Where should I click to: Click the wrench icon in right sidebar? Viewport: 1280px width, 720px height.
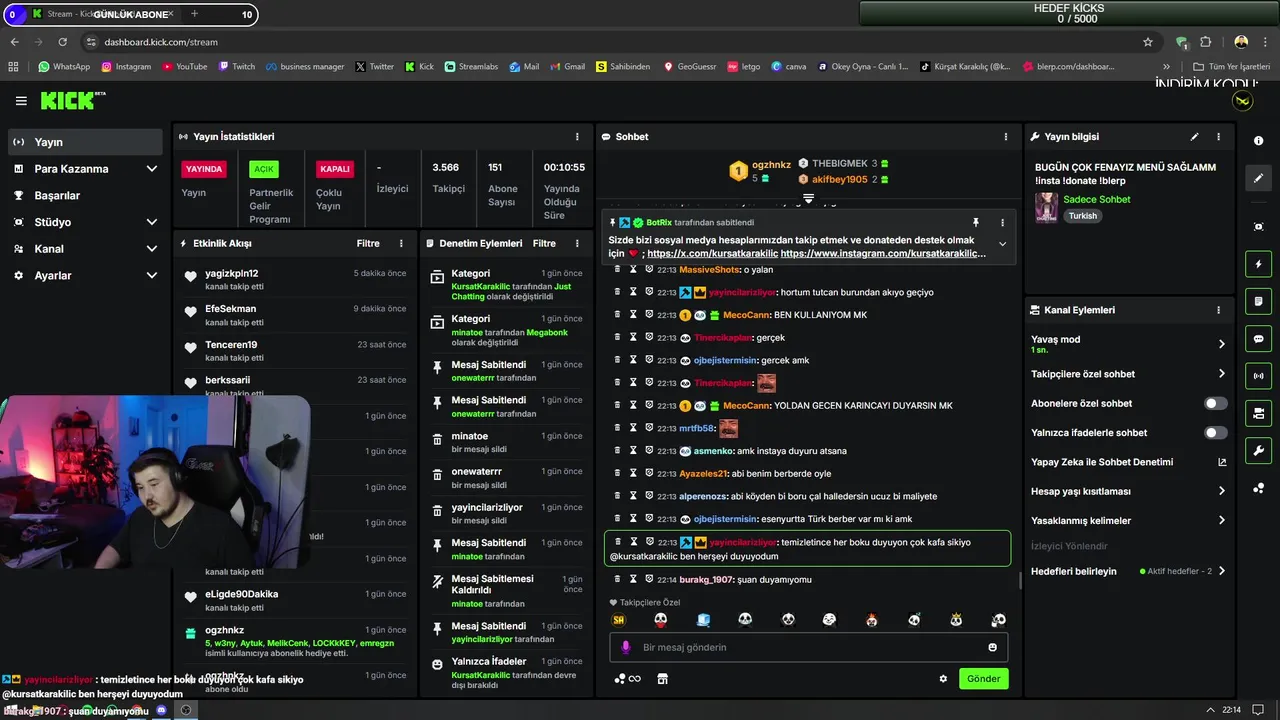click(1258, 450)
